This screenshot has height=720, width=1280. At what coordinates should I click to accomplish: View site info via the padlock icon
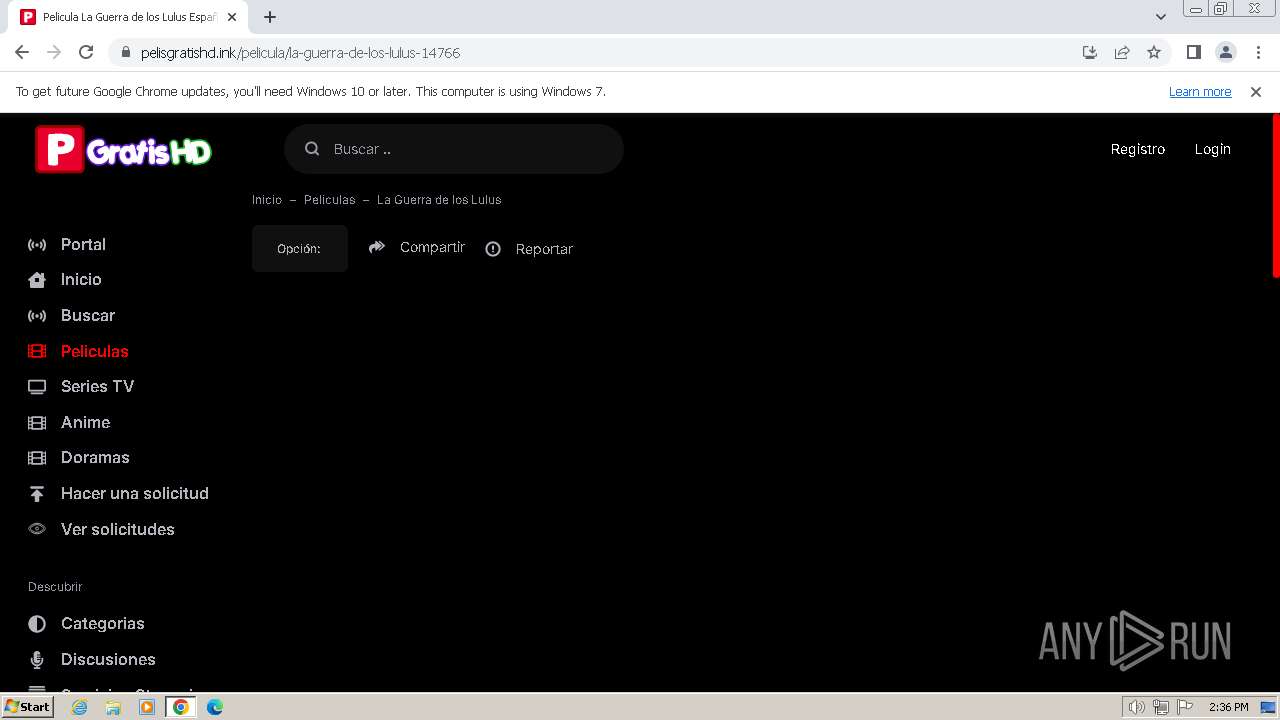tap(125, 52)
